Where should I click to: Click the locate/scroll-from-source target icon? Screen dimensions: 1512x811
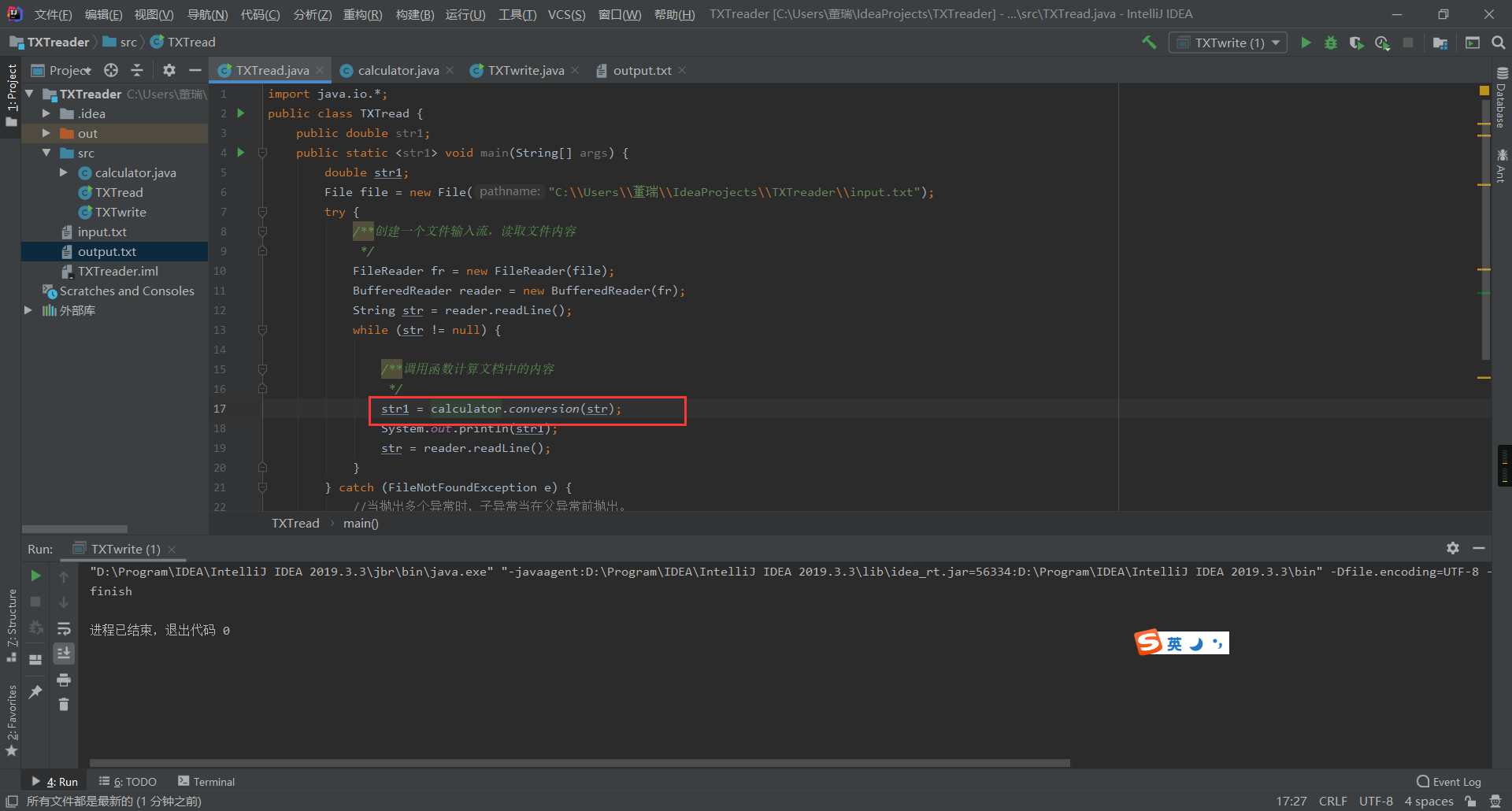(111, 70)
